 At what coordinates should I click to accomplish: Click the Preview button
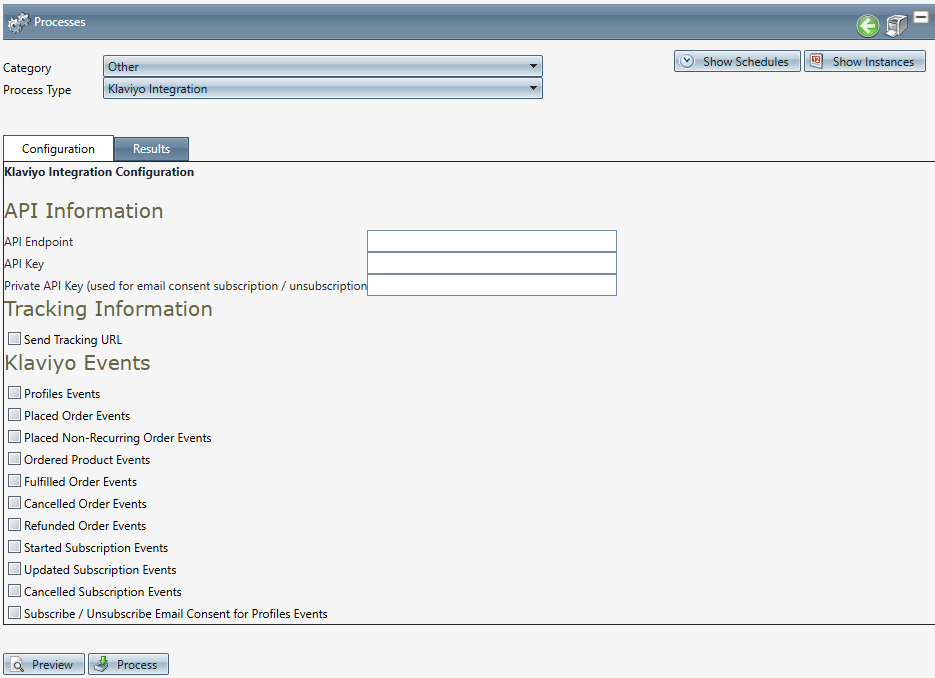(x=44, y=664)
